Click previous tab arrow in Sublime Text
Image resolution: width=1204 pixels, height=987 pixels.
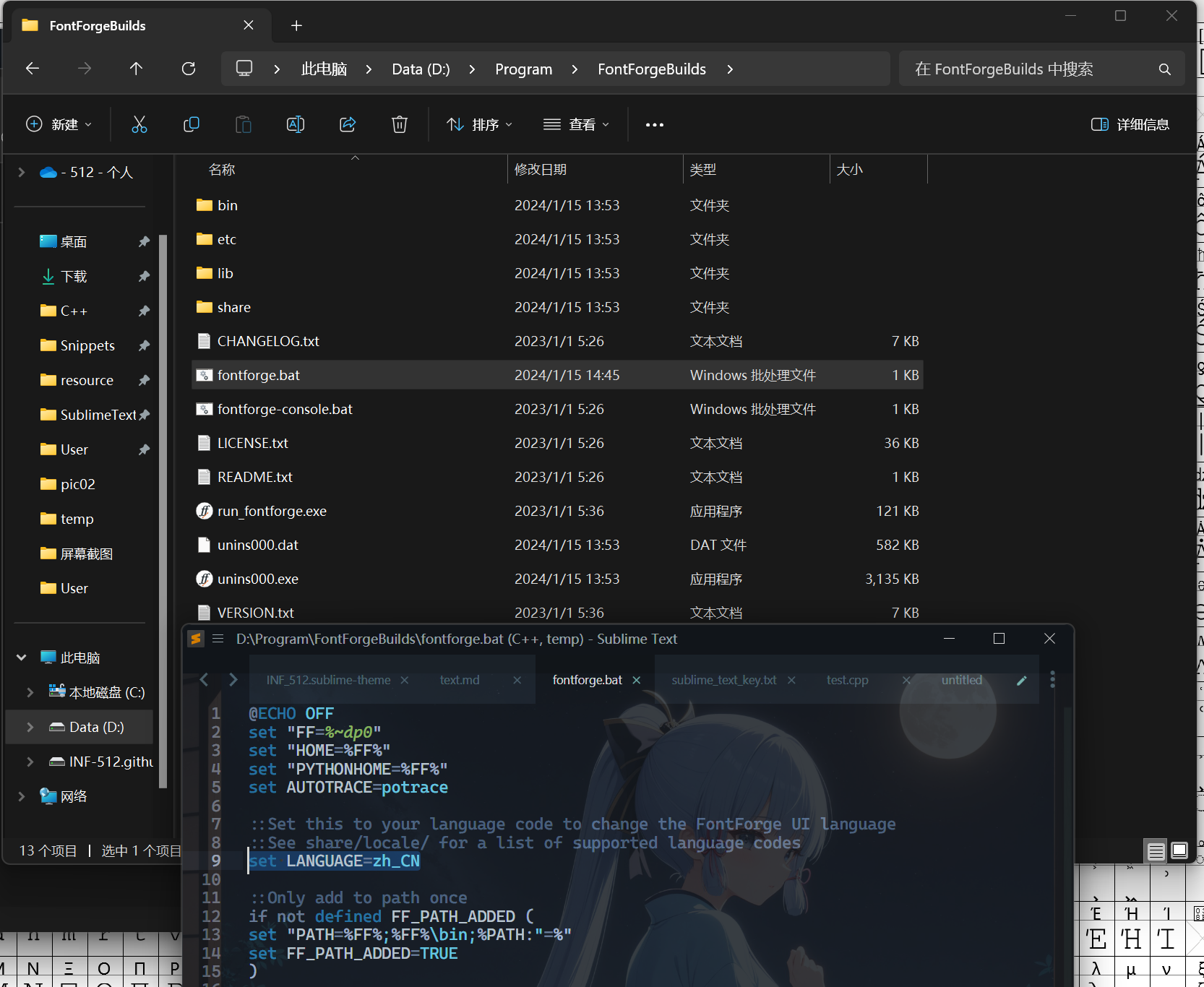[205, 680]
